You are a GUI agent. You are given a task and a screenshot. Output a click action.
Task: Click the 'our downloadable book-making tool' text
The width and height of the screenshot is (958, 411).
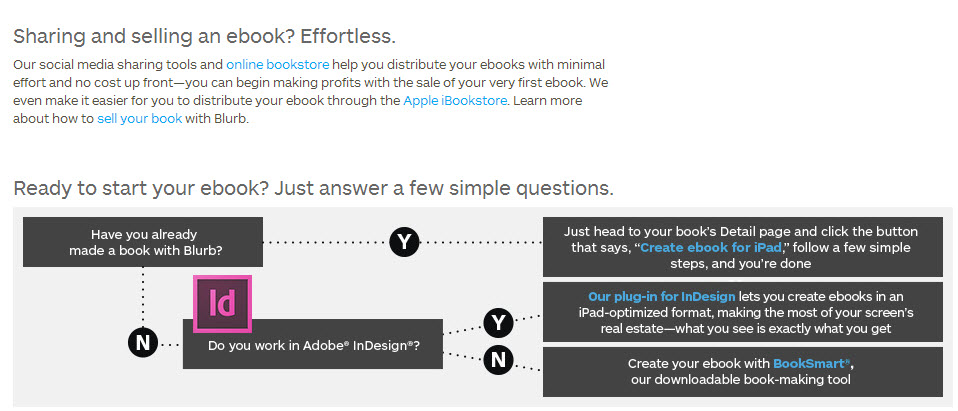(741, 380)
